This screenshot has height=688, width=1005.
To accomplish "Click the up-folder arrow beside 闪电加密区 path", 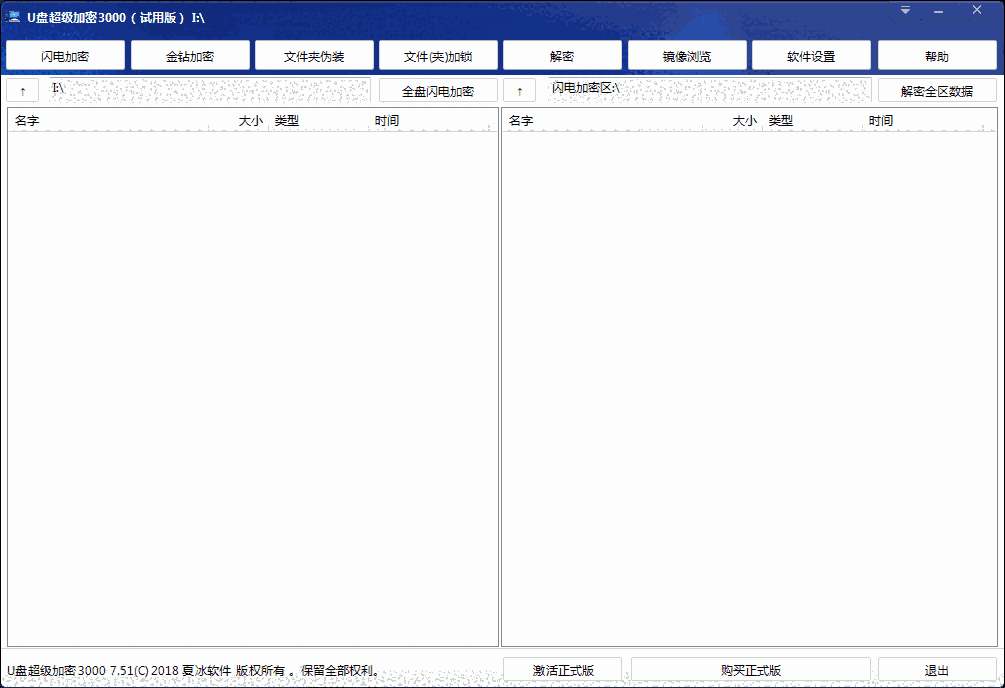I will pos(519,89).
